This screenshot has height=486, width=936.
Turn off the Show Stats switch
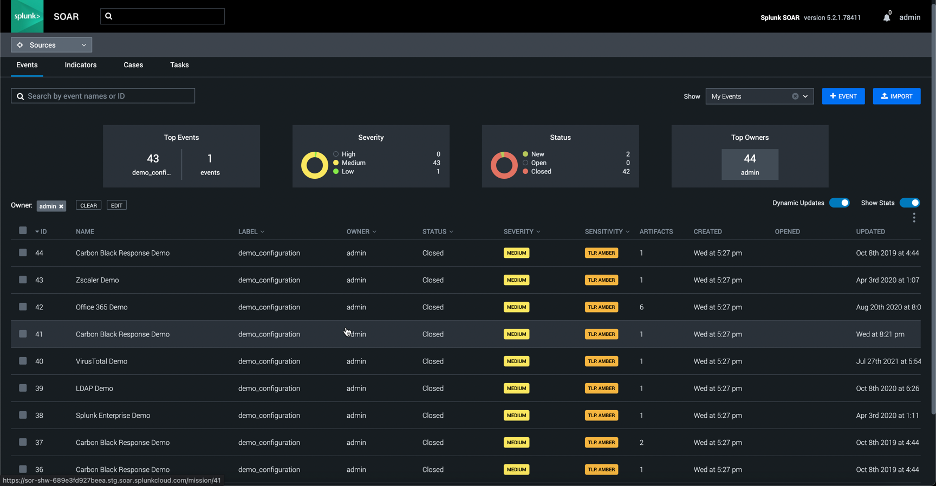(910, 203)
